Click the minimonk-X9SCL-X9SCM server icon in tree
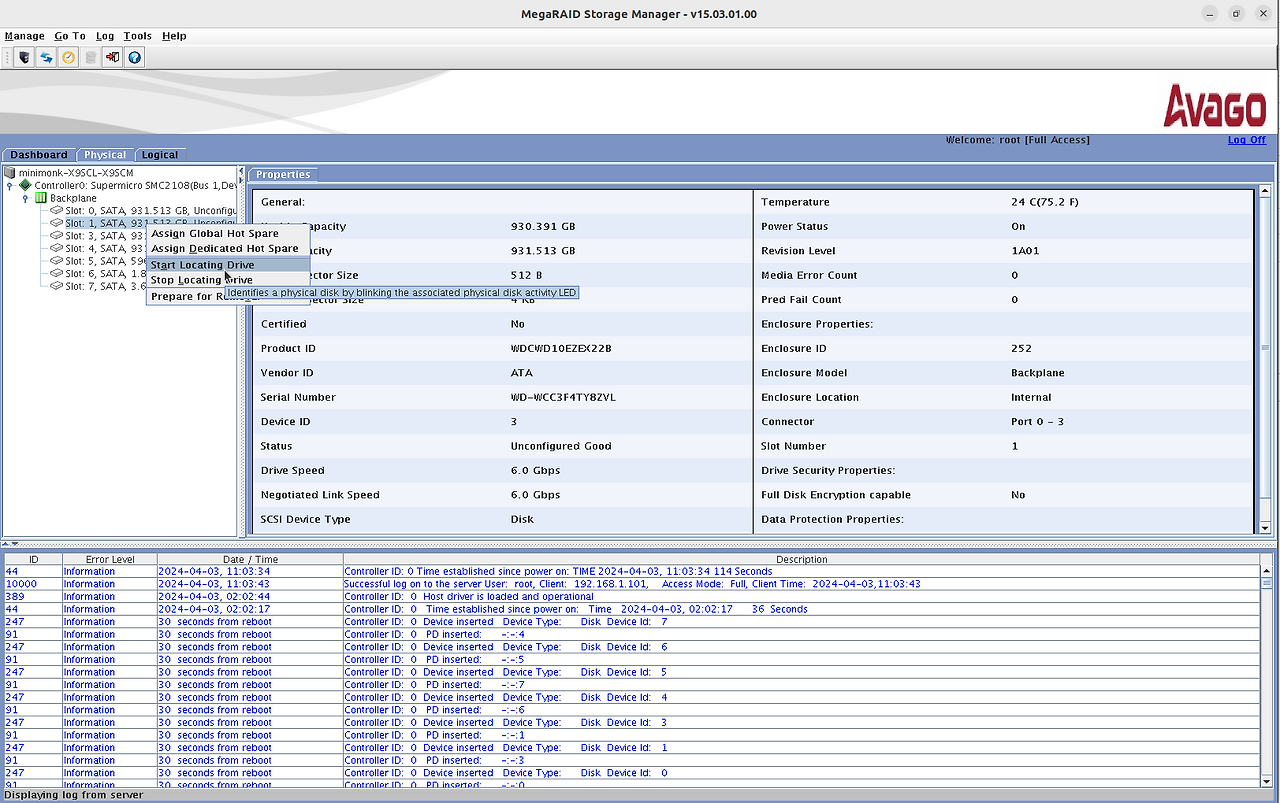The image size is (1280, 803). pos(11,173)
